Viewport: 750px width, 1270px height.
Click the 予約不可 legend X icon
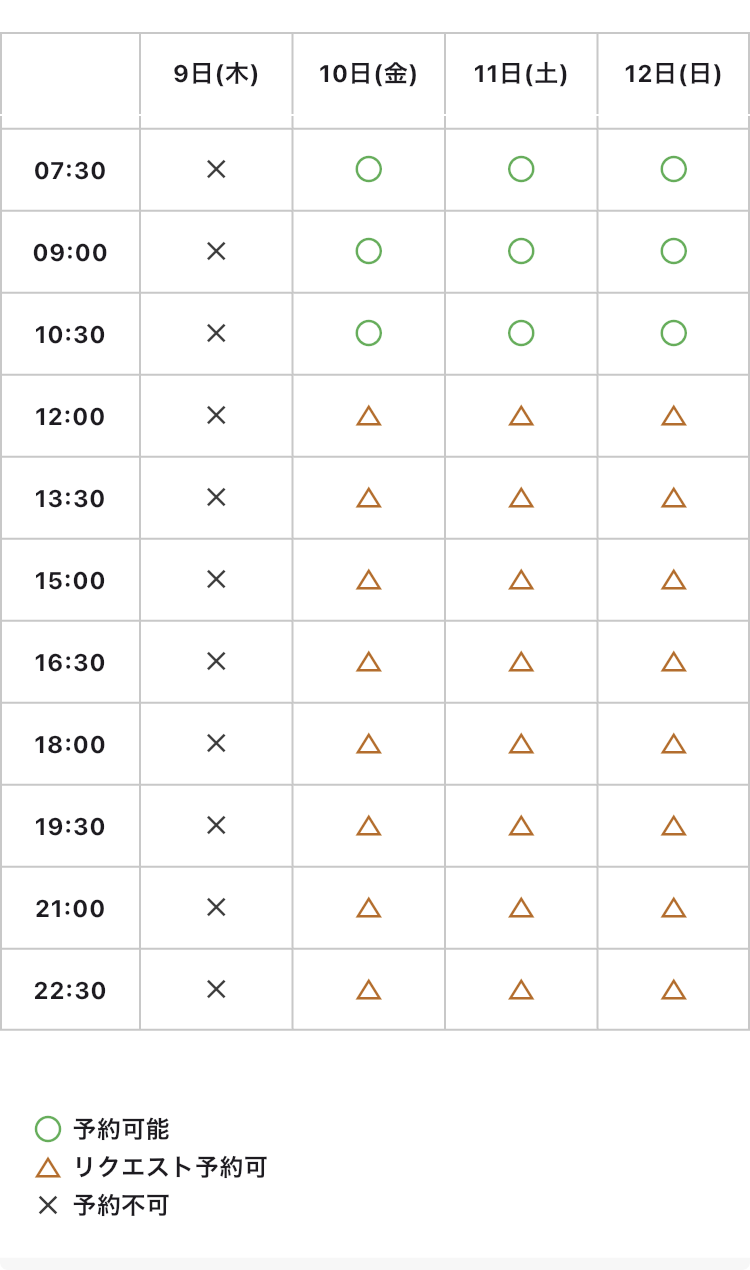point(47,1206)
